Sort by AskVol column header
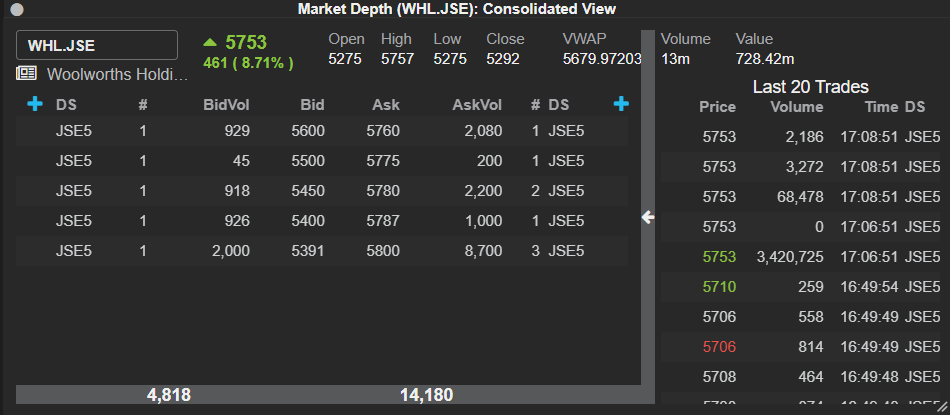Screen dimensions: 950x415 pos(477,105)
